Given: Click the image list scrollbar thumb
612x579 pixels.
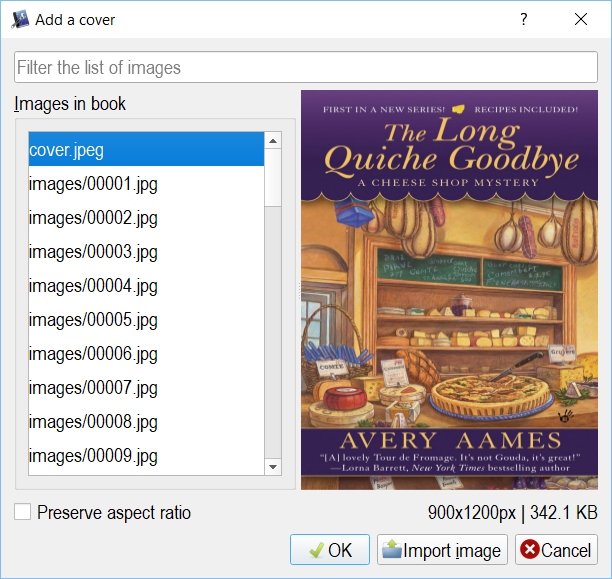Looking at the screenshot, I should pos(273,177).
